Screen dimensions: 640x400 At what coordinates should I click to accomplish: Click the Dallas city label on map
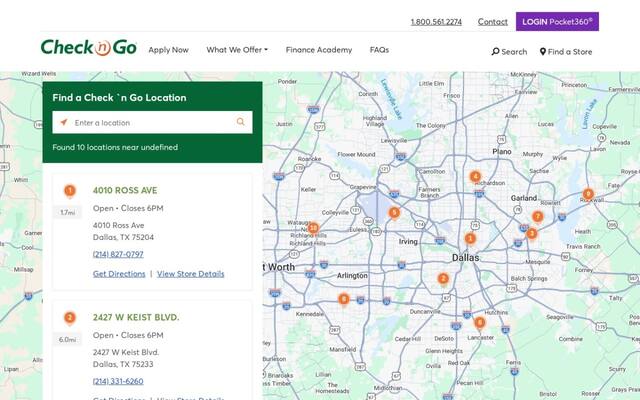click(465, 258)
